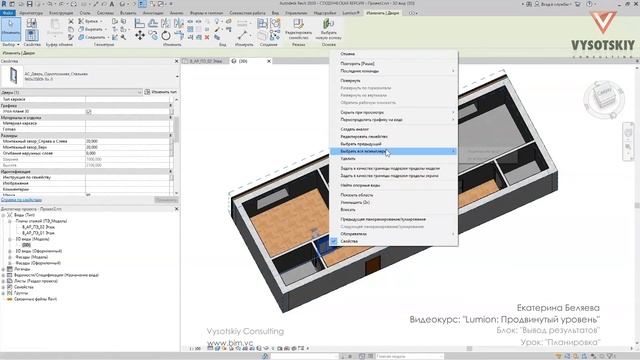
Task: Close the Диспетчер проекта browser panel
Action: tap(177, 209)
